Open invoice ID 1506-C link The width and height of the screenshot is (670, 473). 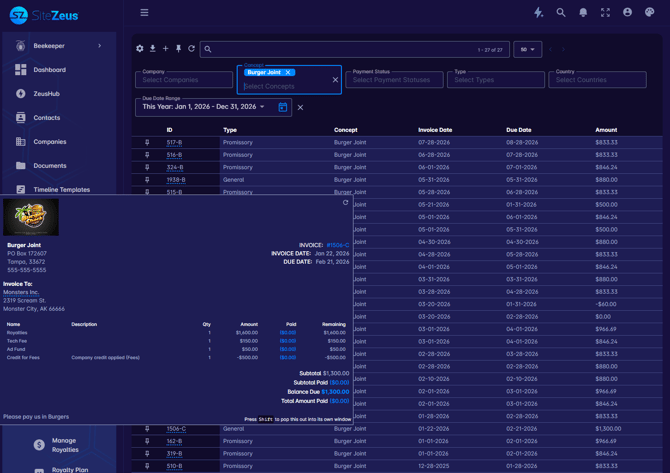(176, 429)
